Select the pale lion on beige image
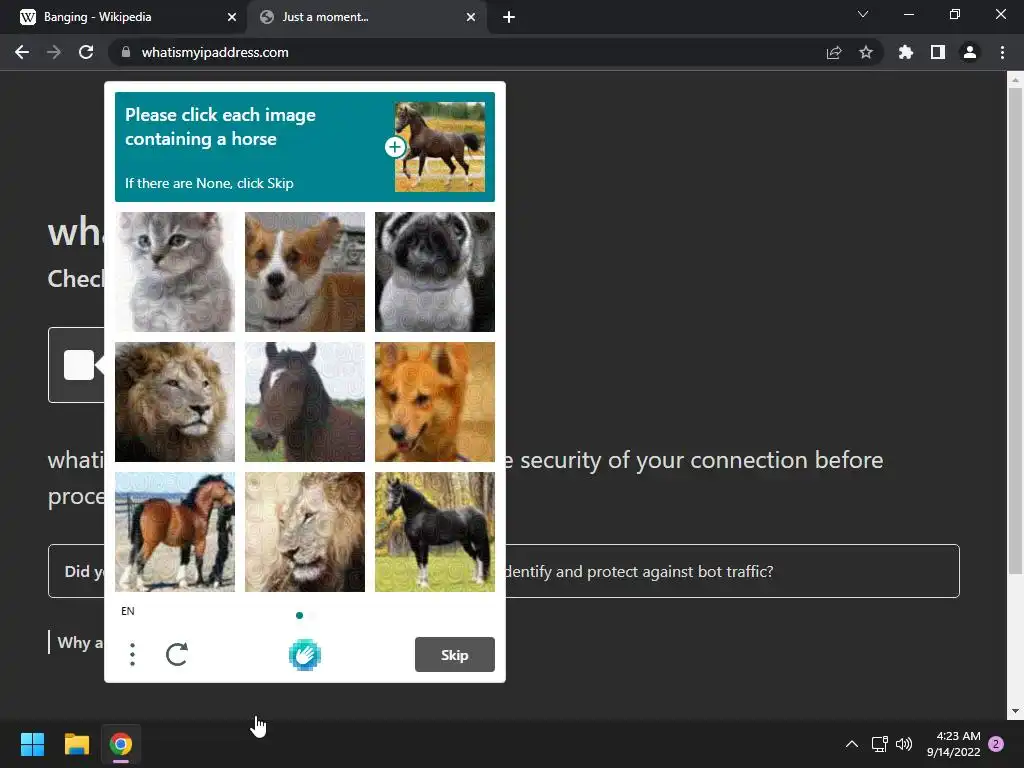The height and width of the screenshot is (768, 1024). click(305, 532)
